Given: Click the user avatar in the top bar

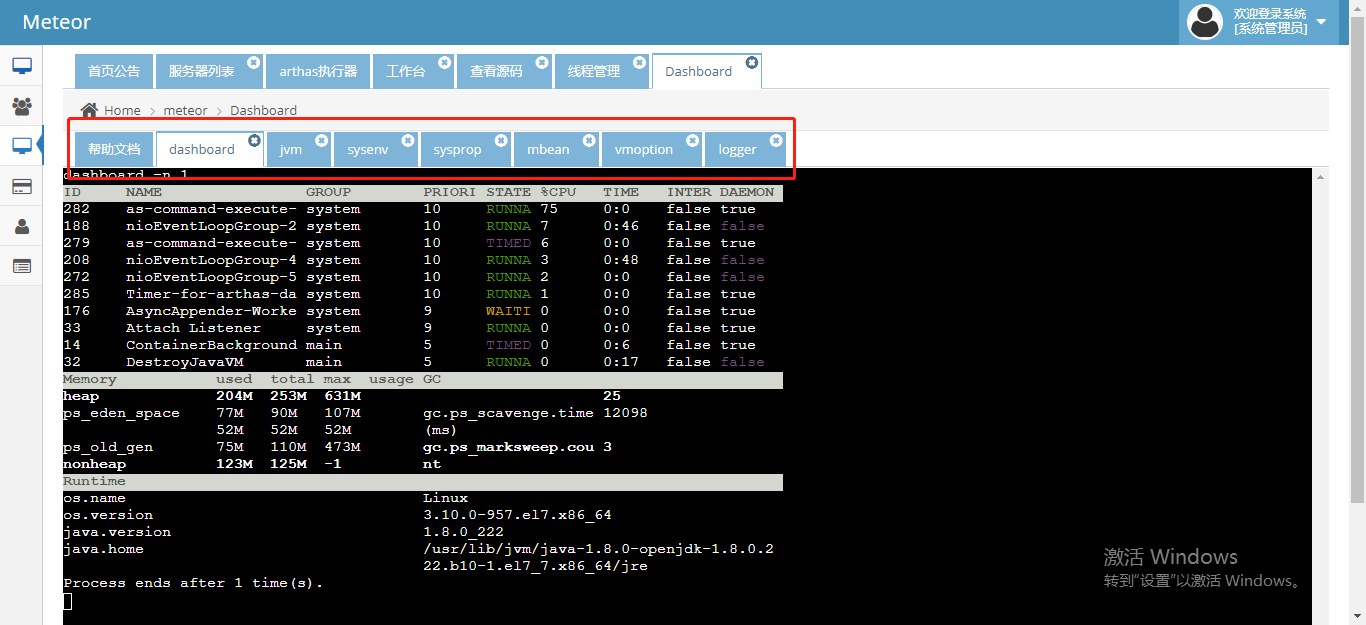Looking at the screenshot, I should click(1205, 21).
